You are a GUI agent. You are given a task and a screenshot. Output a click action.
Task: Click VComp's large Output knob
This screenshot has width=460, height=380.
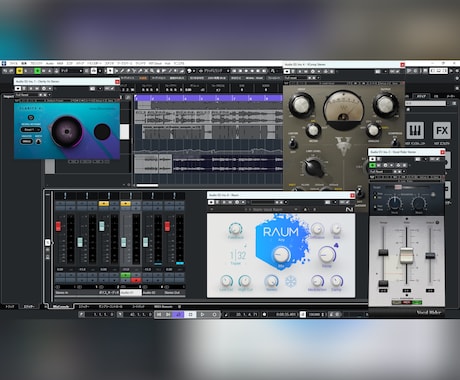click(x=385, y=104)
